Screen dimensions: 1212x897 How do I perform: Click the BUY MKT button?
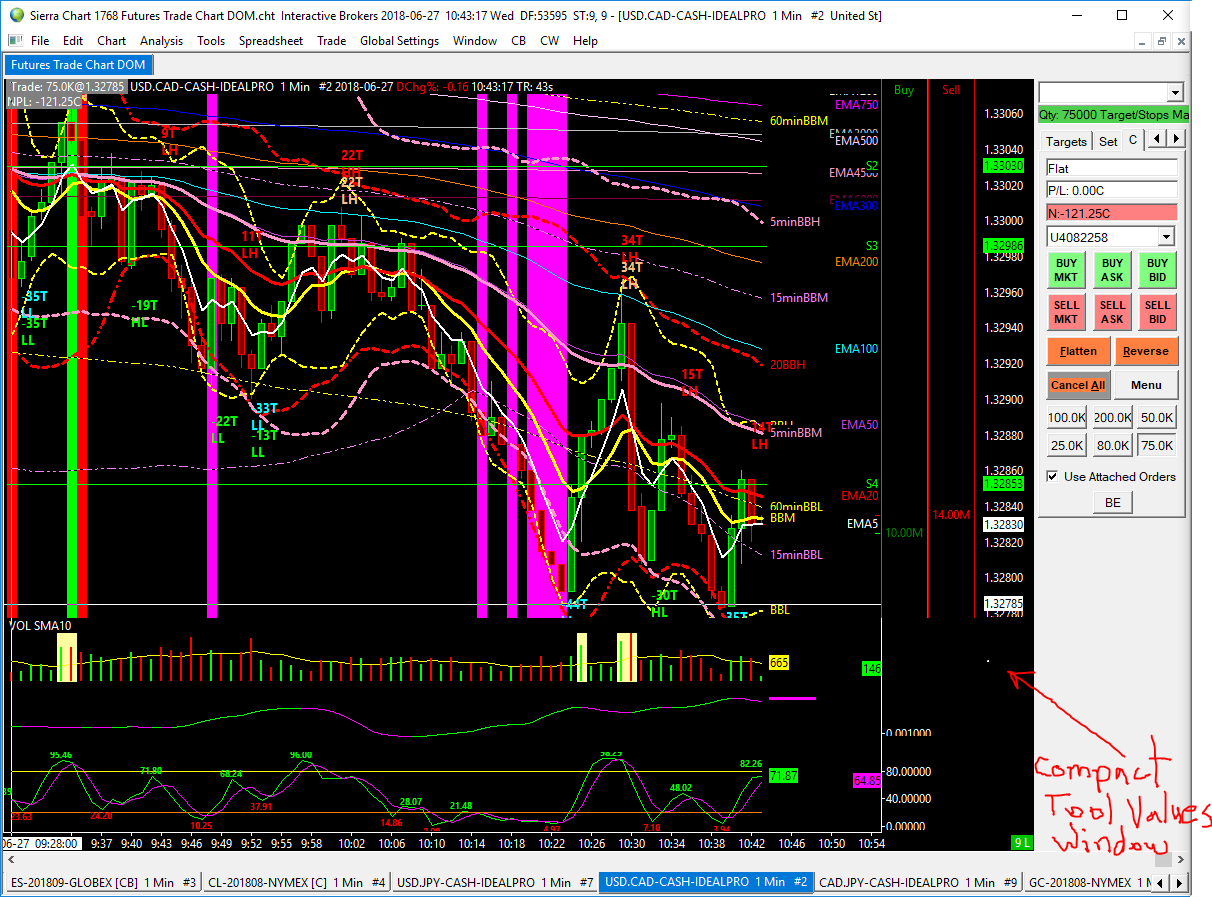click(1066, 271)
